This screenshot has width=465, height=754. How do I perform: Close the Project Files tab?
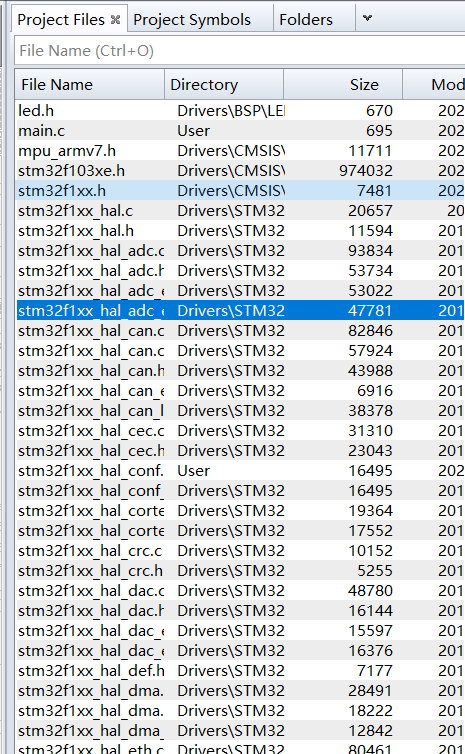pos(115,20)
